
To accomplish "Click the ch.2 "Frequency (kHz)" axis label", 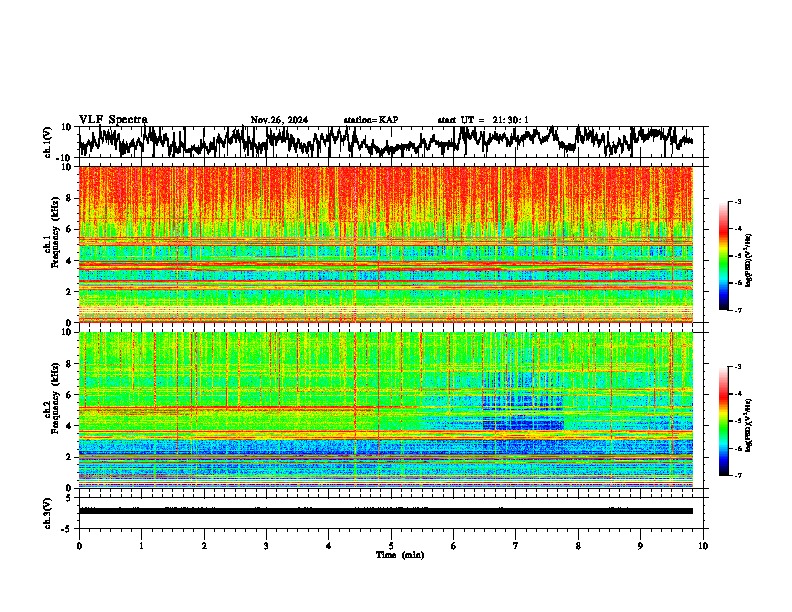I will click(x=55, y=398).
